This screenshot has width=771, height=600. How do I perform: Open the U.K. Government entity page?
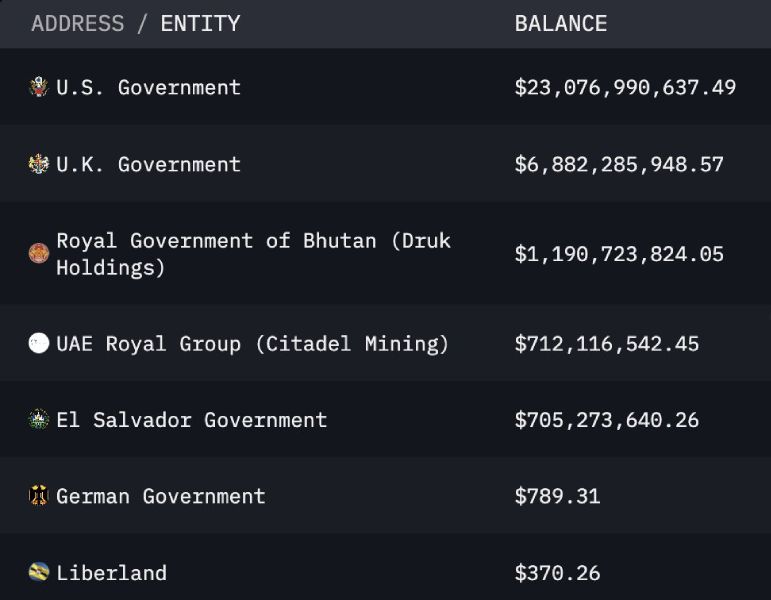148,164
